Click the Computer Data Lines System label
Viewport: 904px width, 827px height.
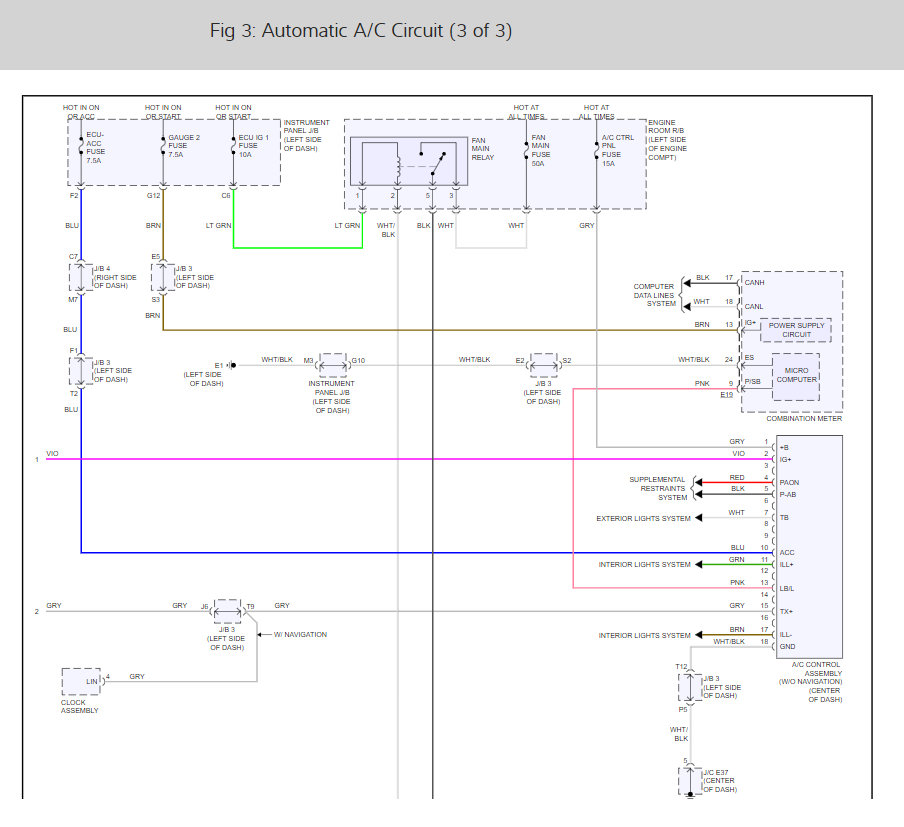(654, 295)
